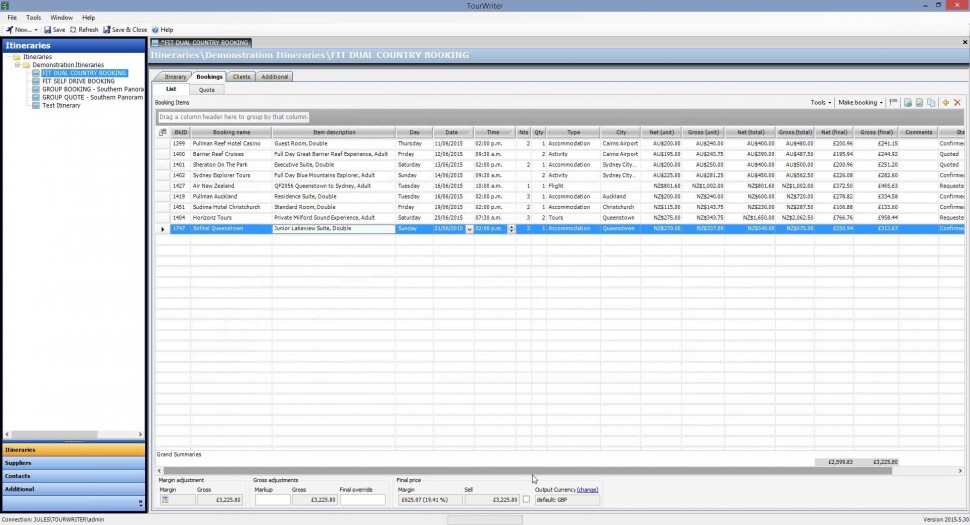
Task: Click the edit booking document icon
Action: [x=919, y=103]
